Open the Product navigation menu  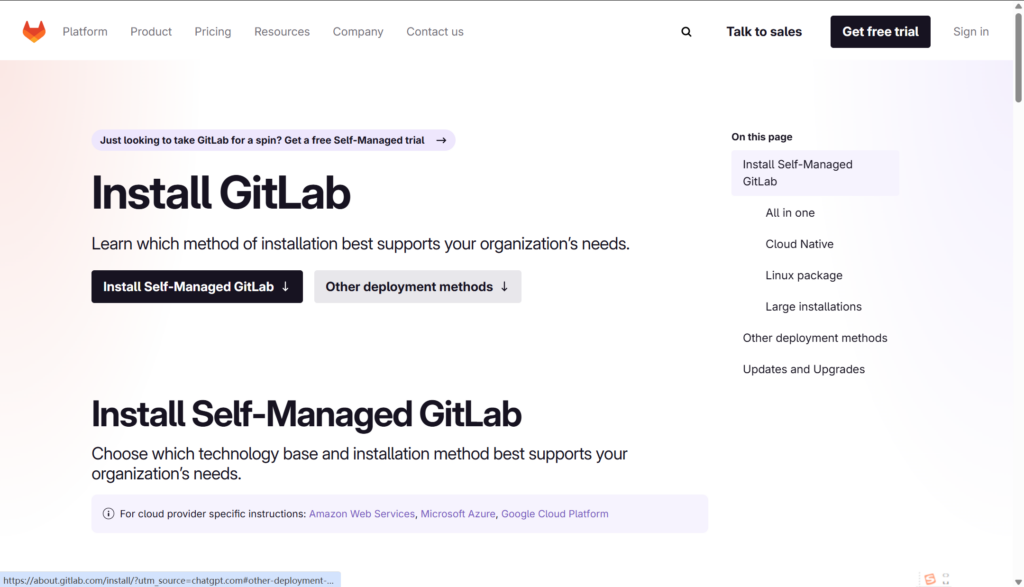coord(151,32)
